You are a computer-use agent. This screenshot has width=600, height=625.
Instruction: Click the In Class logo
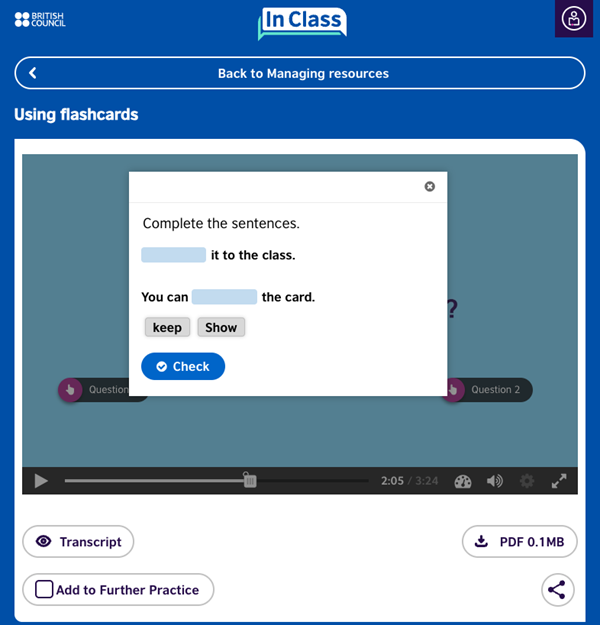coord(301,21)
